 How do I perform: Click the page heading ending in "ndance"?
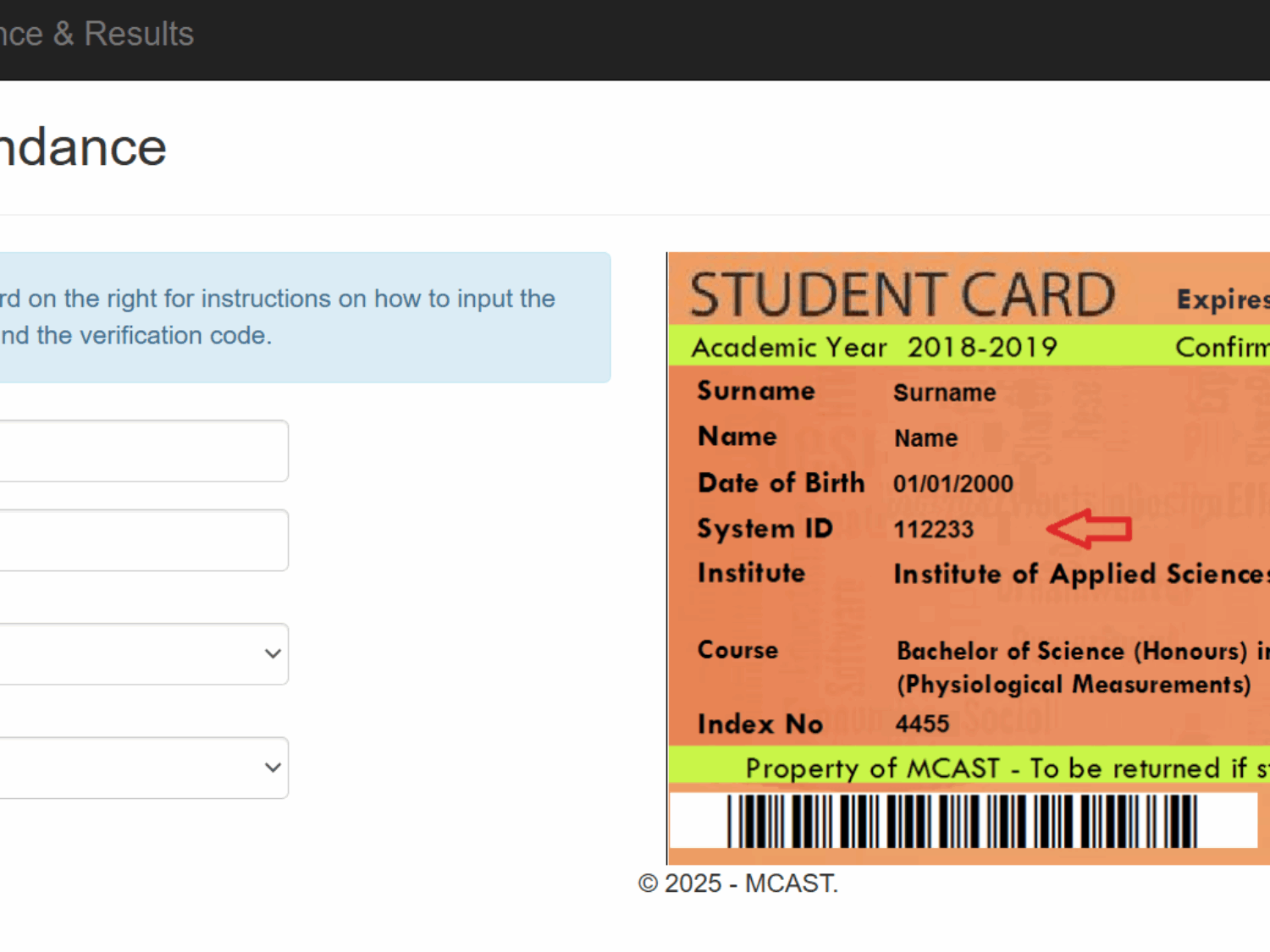tap(83, 148)
